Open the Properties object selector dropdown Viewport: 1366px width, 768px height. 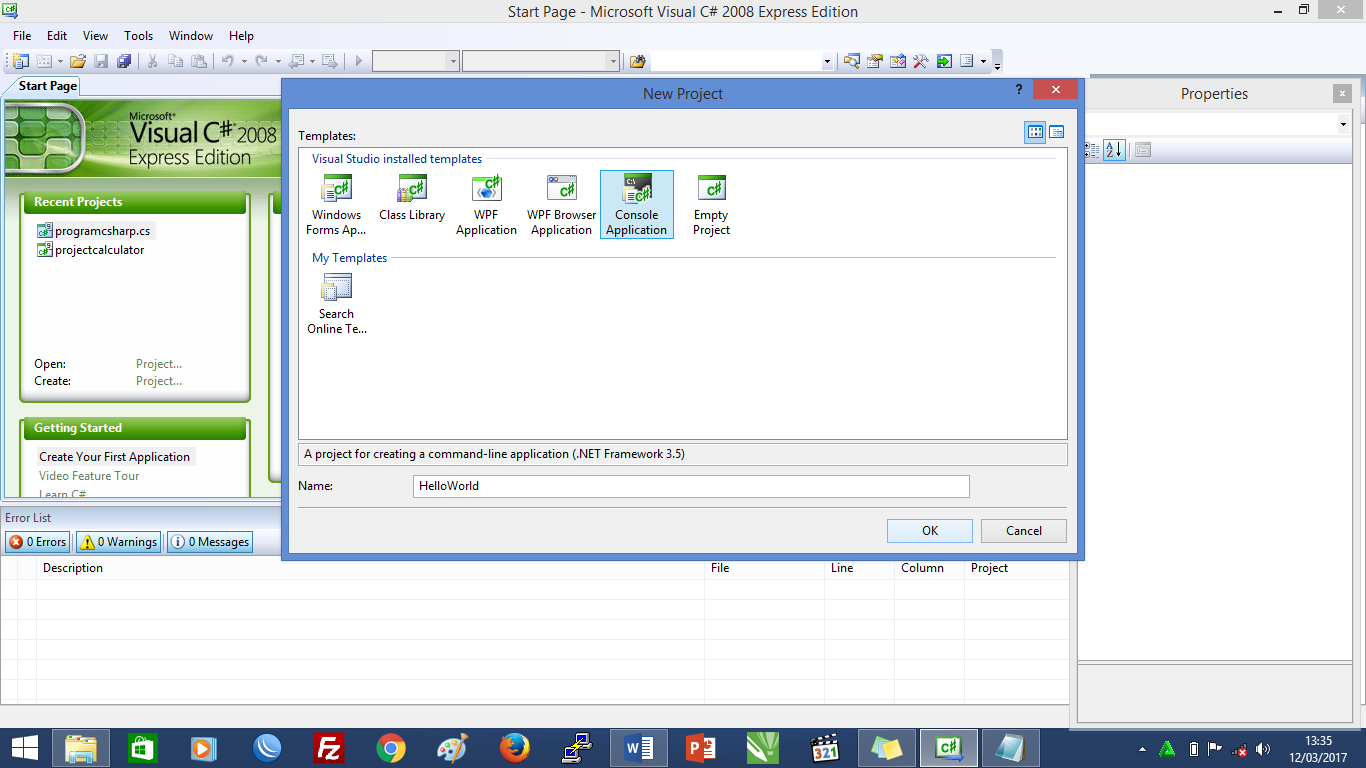(x=1343, y=125)
